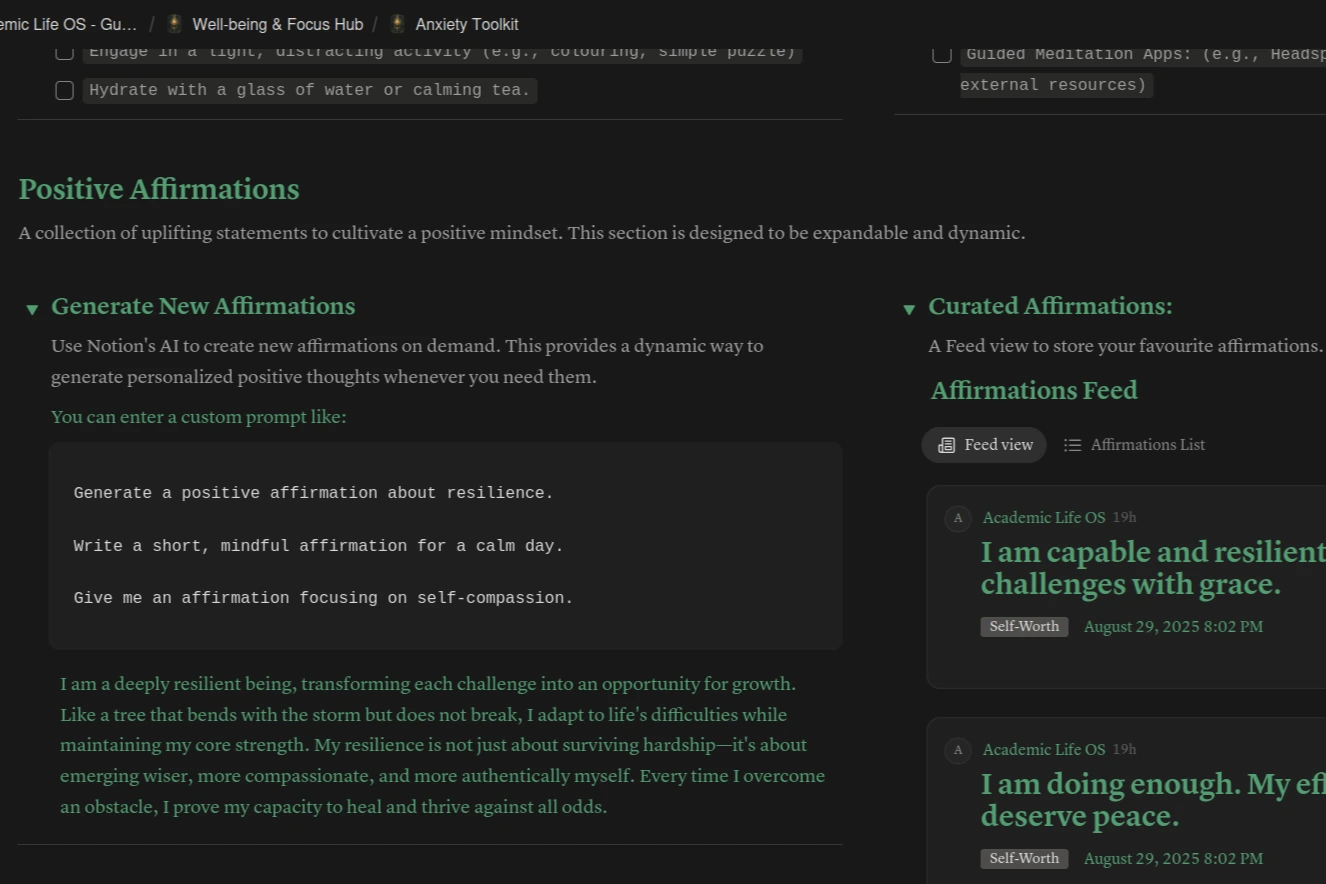1326x884 pixels.
Task: Collapse the Generate New Affirmations toggle
Action: (32, 309)
